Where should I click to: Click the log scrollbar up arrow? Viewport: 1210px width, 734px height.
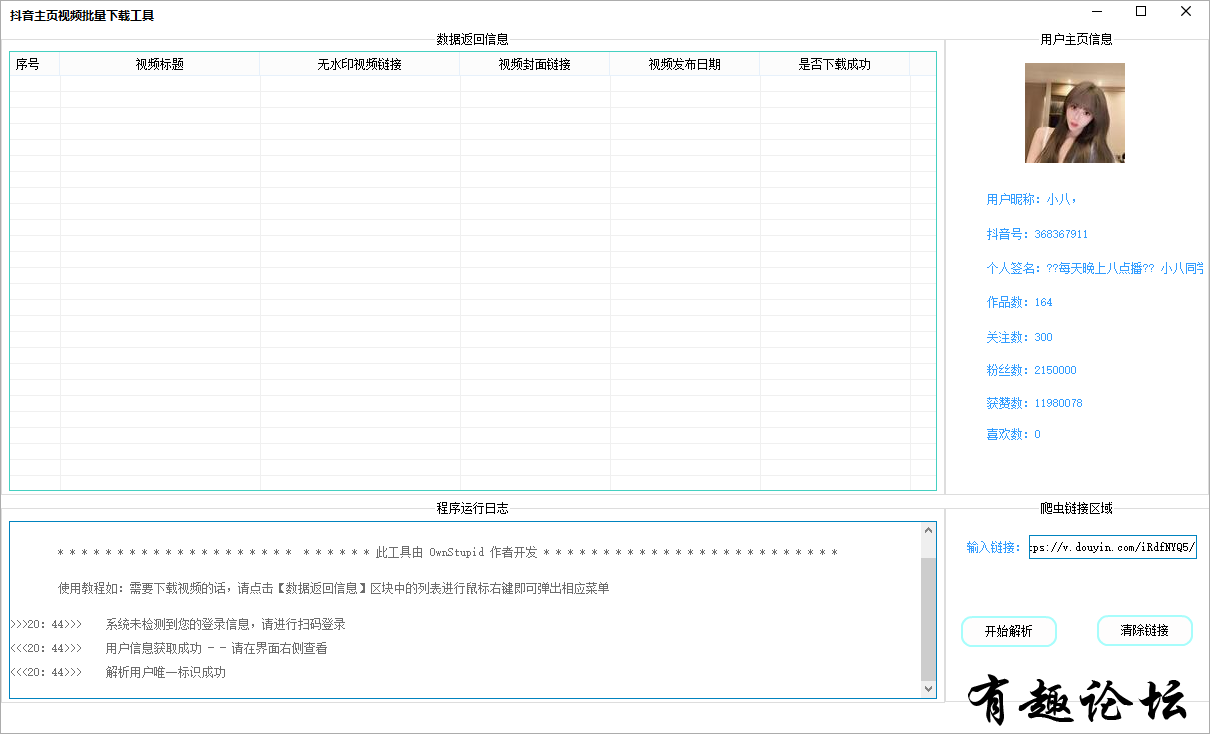tap(928, 531)
